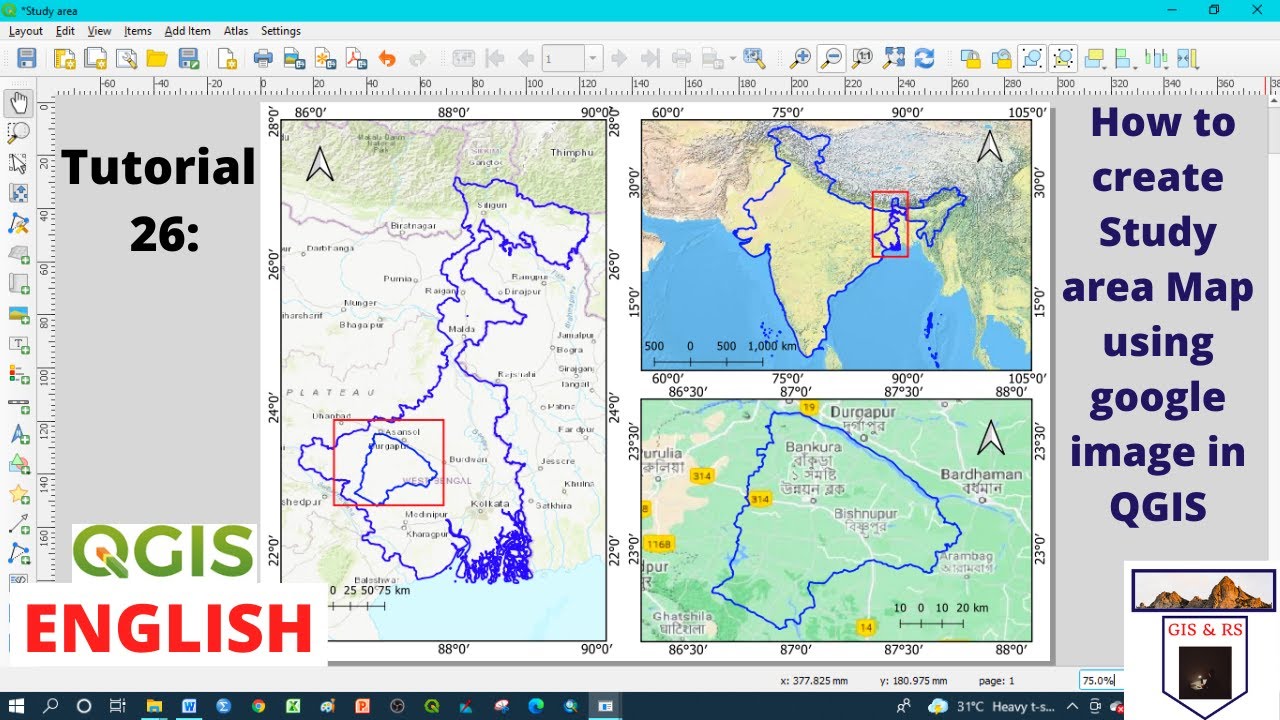
Task: Select the Pan Layout hand tool
Action: click(18, 101)
